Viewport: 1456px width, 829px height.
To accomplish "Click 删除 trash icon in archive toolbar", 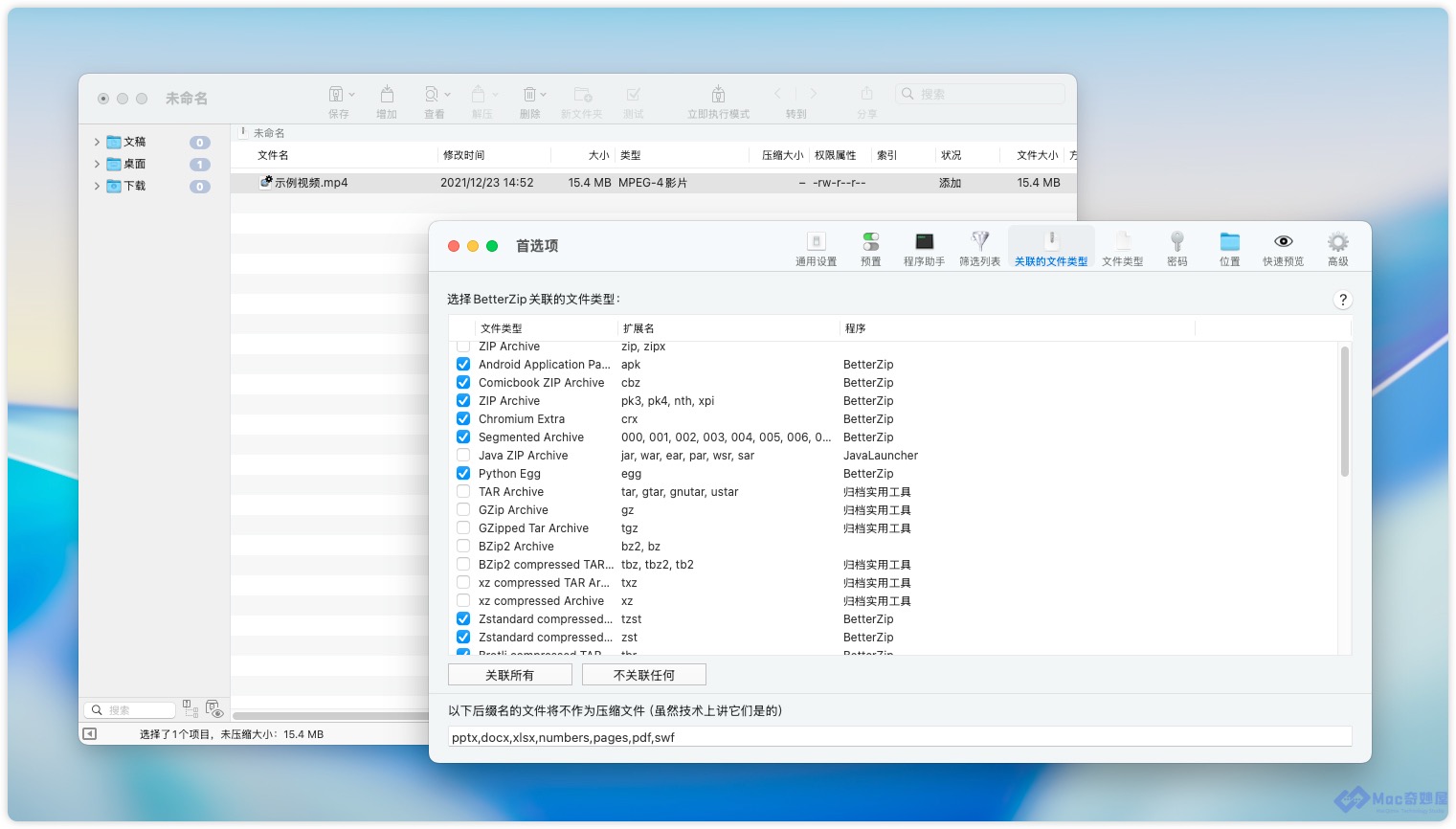I will pos(529,94).
